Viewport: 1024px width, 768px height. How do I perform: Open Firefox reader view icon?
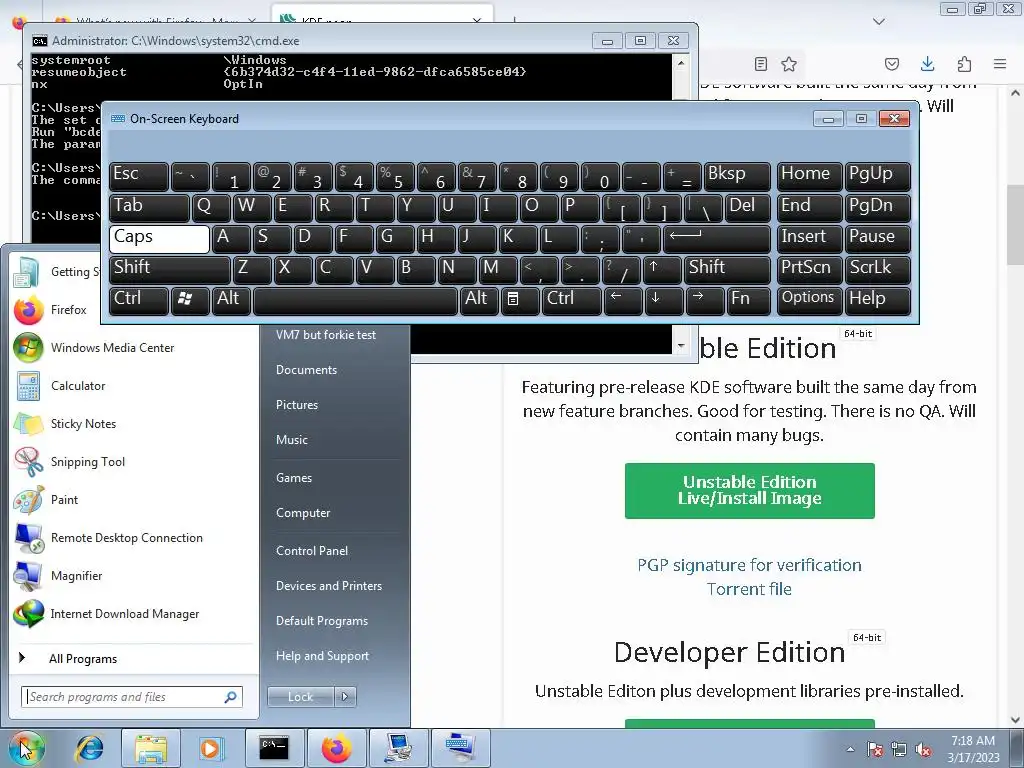(760, 64)
